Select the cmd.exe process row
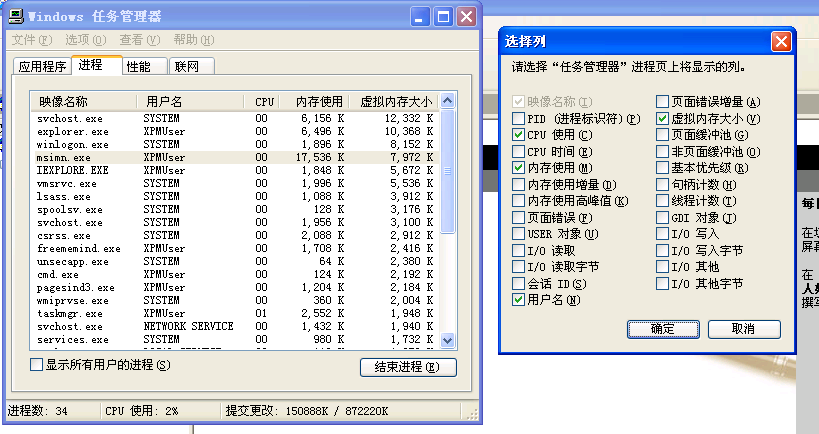 (x=235, y=274)
